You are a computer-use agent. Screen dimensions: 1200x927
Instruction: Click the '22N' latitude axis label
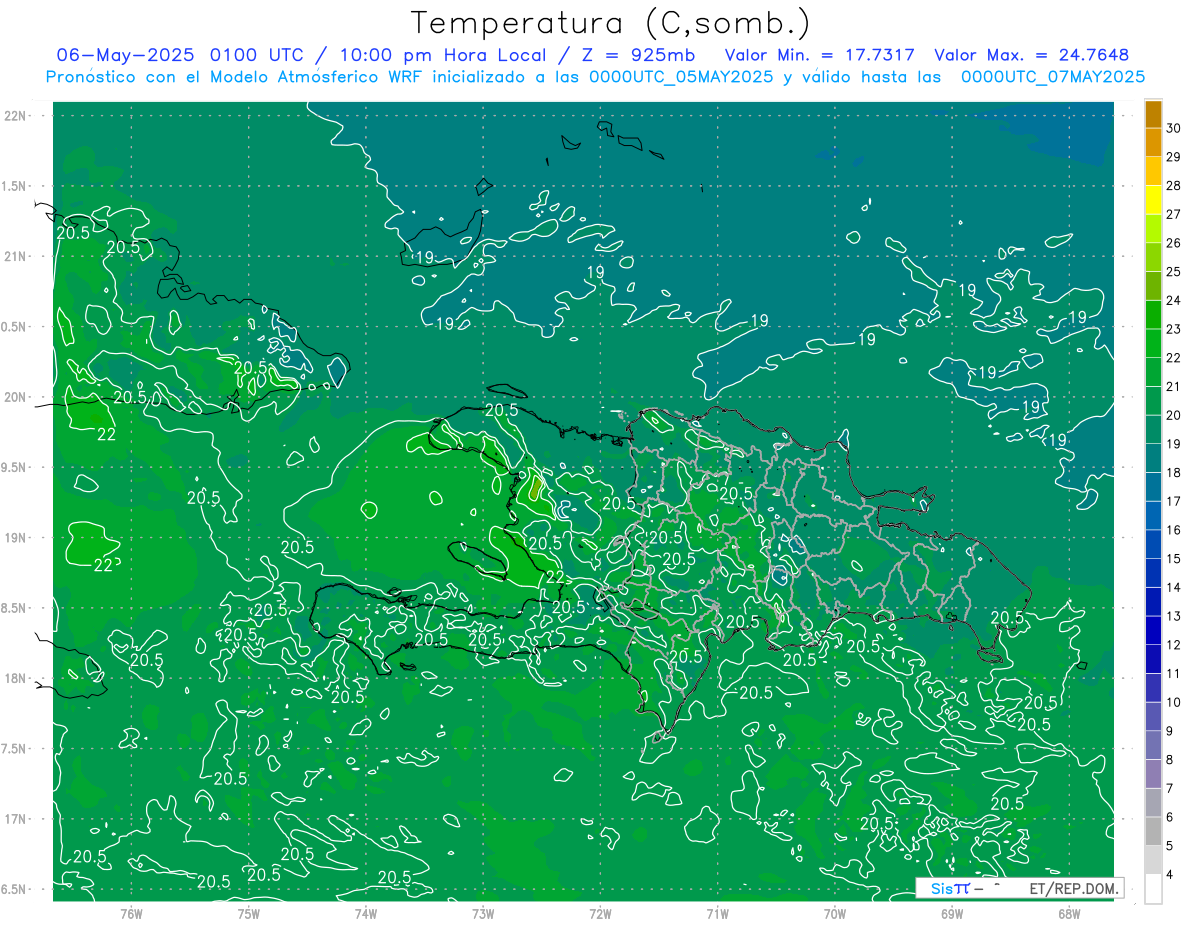(x=15, y=116)
